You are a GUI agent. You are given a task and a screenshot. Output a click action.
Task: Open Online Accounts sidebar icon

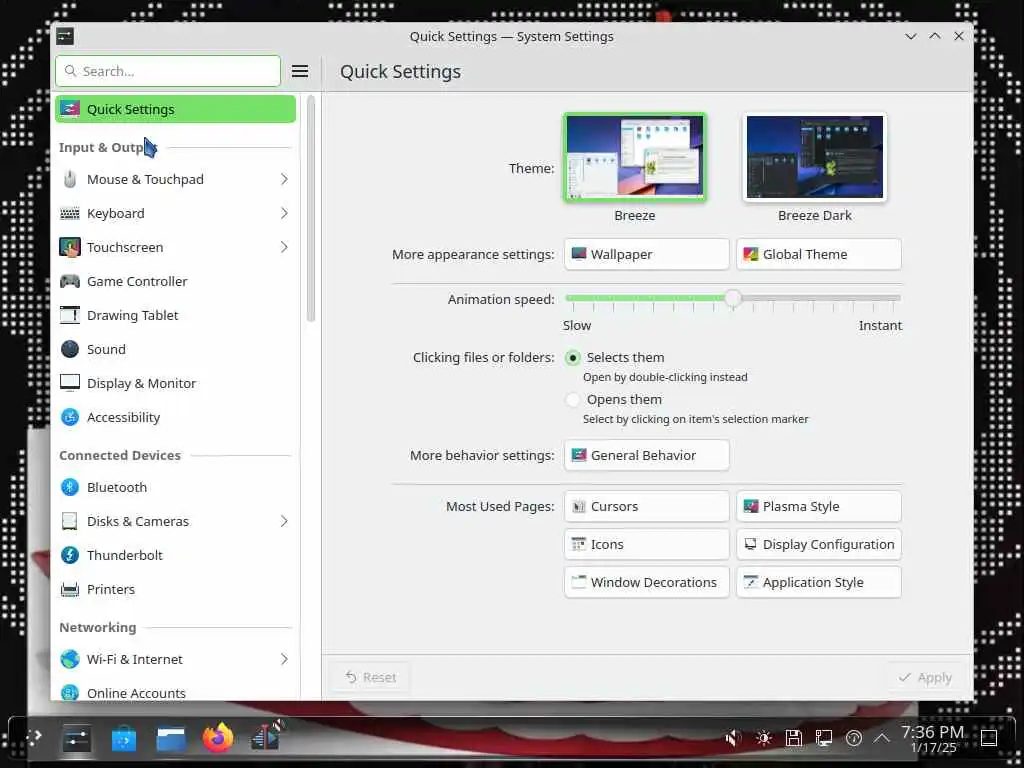(70, 692)
